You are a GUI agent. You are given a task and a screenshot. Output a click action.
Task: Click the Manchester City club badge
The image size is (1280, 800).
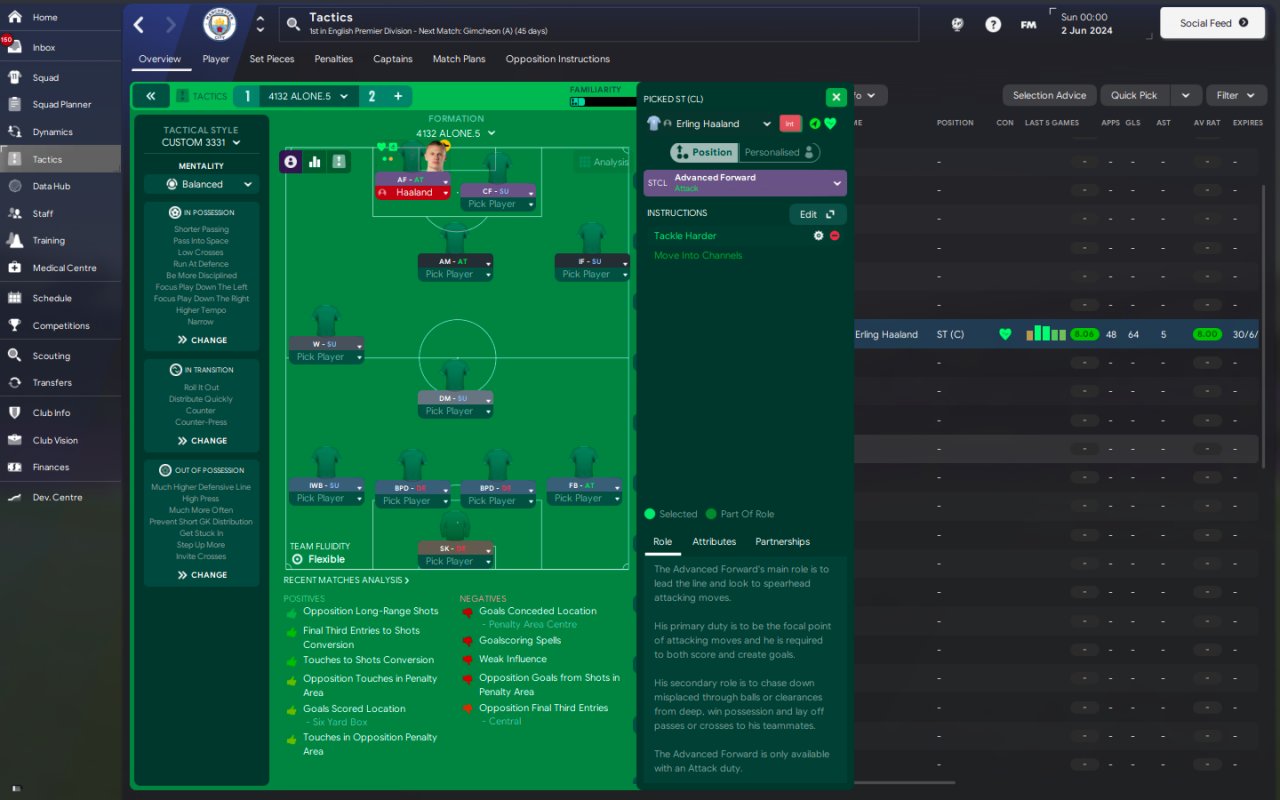pyautogui.click(x=219, y=24)
